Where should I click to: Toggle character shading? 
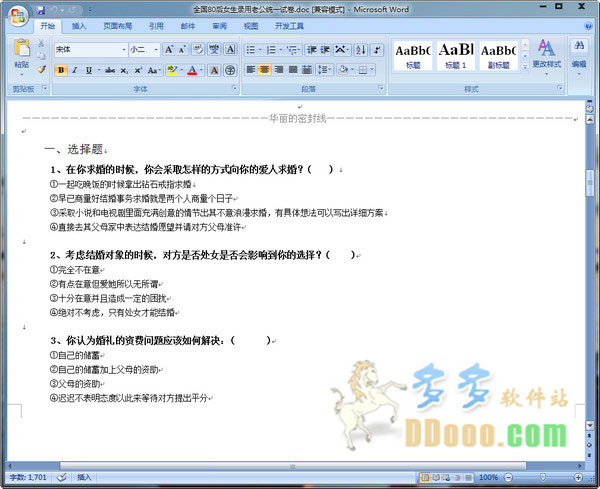point(215,70)
